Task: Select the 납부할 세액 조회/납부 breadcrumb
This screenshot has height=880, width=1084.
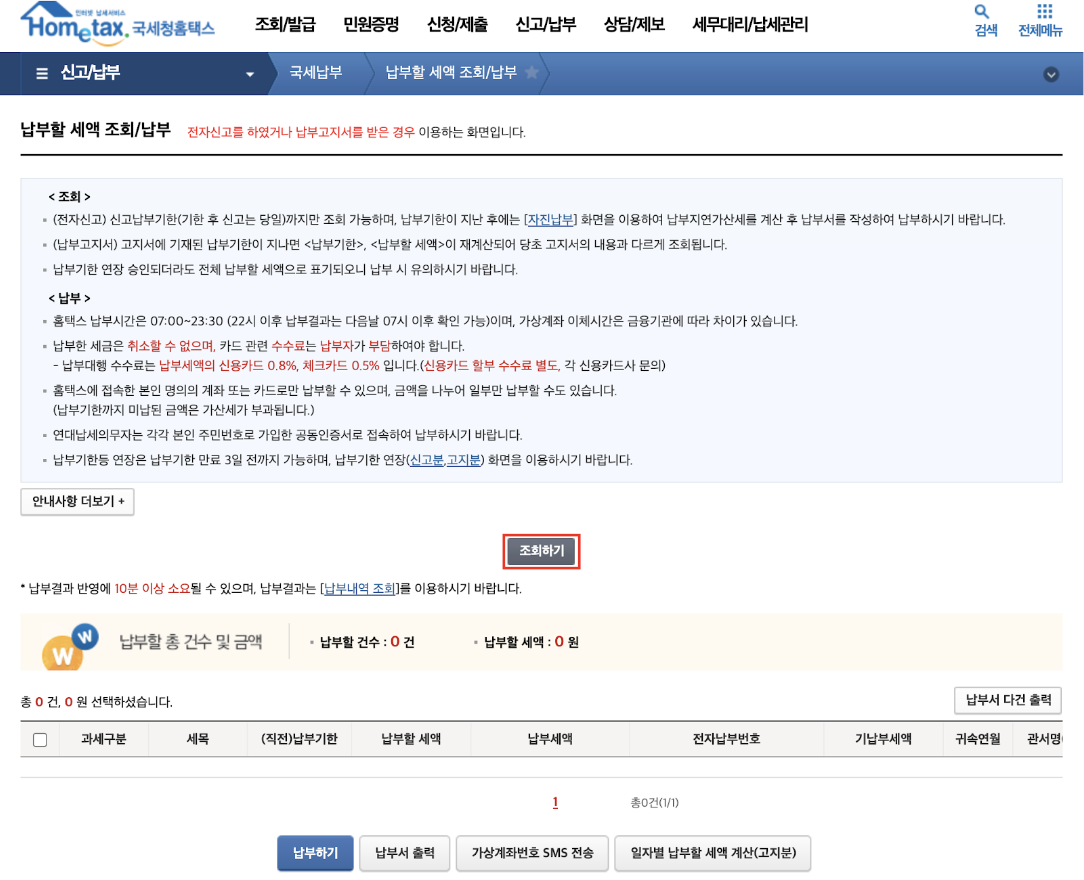Action: click(x=451, y=73)
